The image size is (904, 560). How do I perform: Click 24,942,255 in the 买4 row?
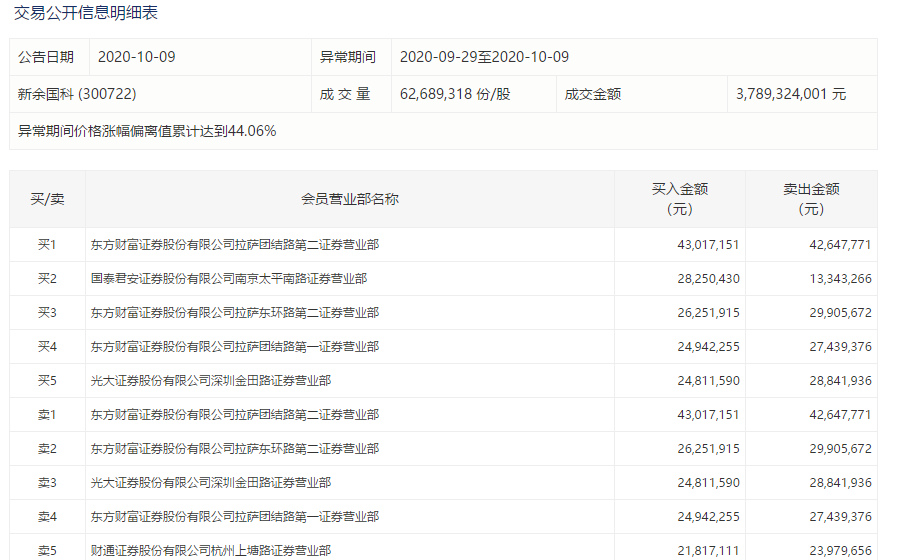(708, 347)
